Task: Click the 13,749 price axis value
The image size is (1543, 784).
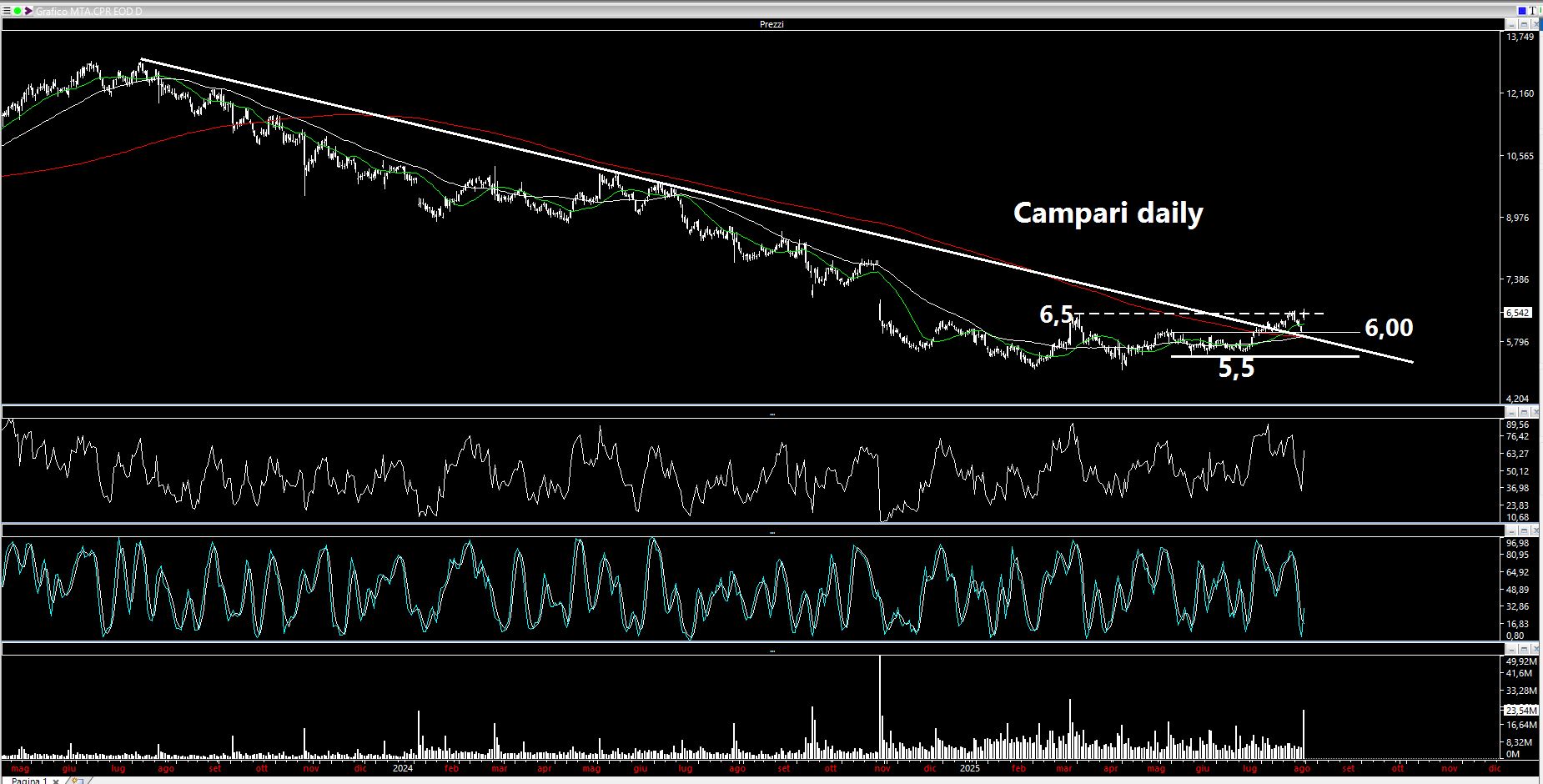Action: click(x=1520, y=37)
